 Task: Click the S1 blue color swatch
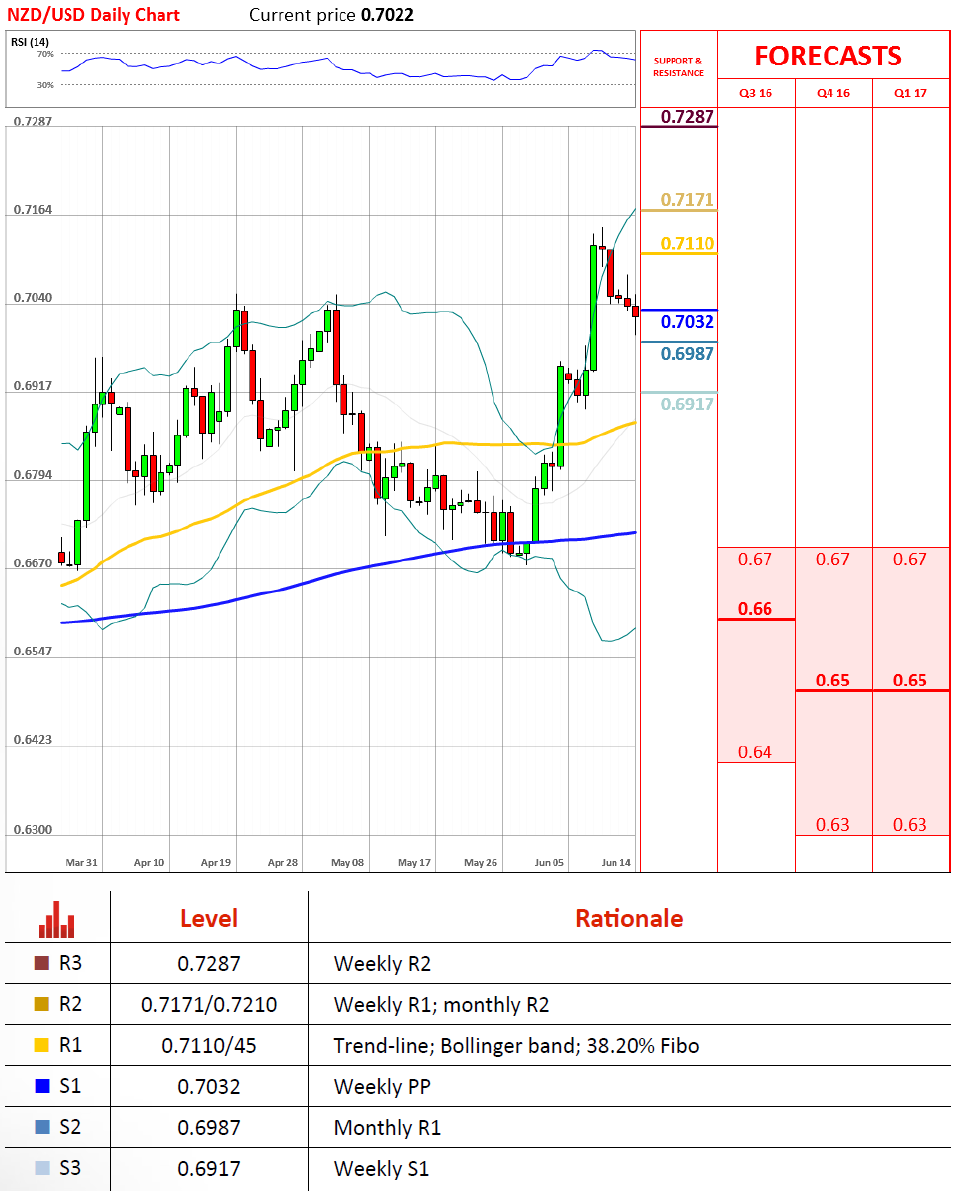coord(43,1086)
